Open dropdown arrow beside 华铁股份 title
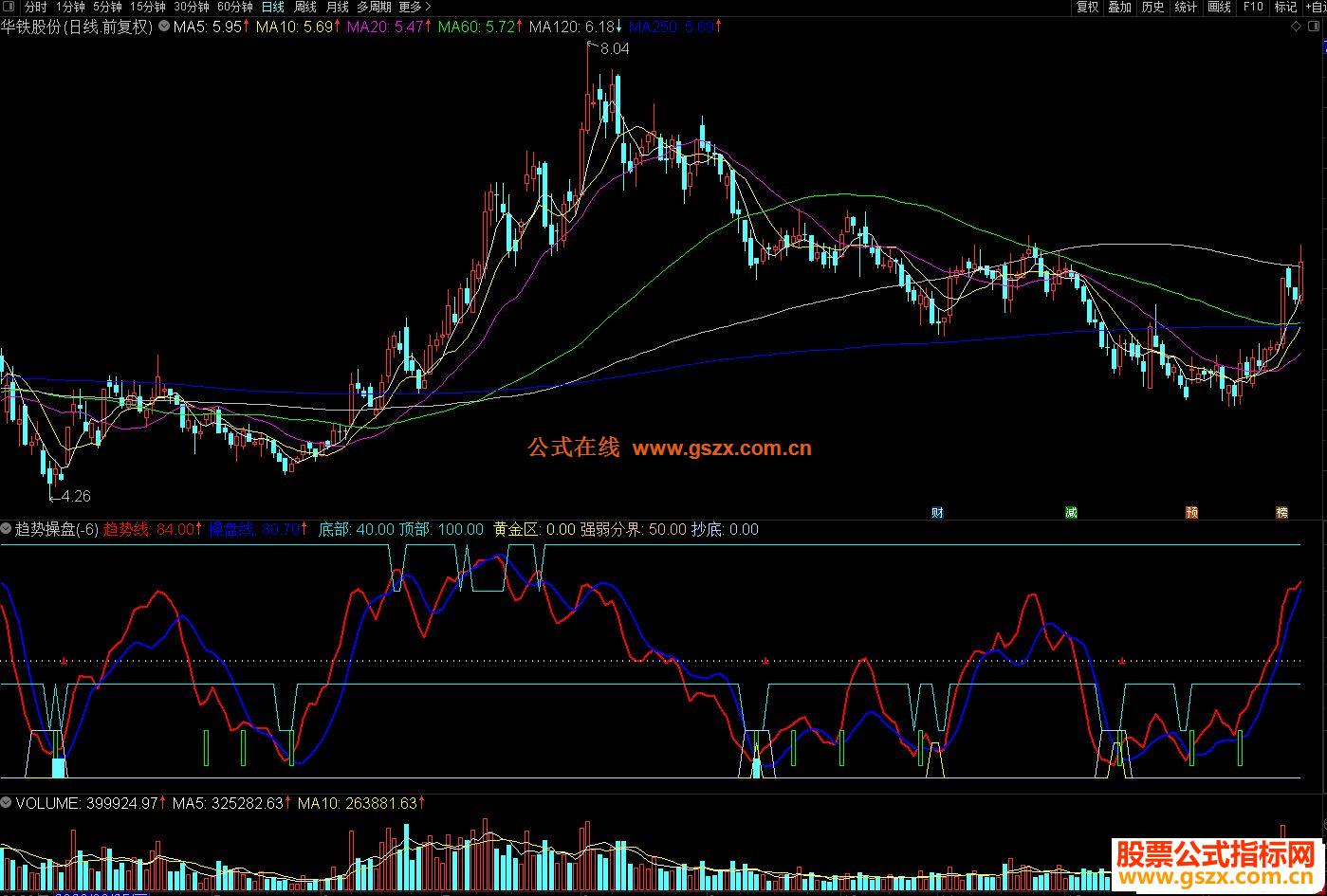This screenshot has height=896, width=1327. [x=164, y=27]
